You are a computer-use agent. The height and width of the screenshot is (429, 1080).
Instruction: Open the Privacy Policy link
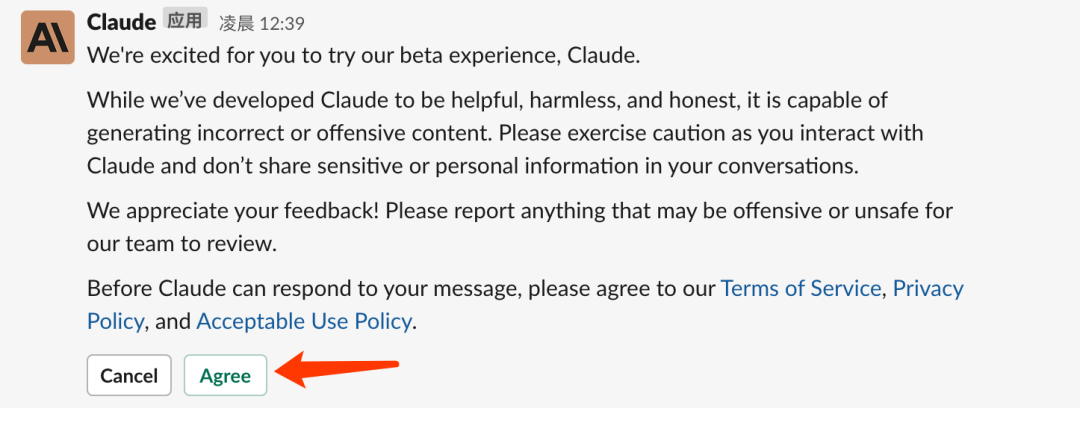pyautogui.click(x=927, y=289)
